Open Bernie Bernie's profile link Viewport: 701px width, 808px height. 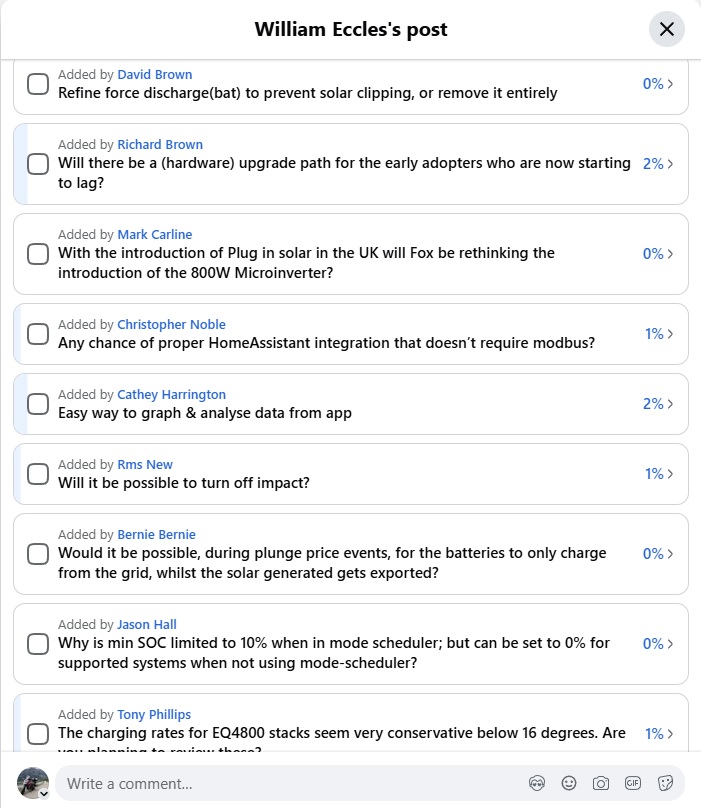point(157,535)
